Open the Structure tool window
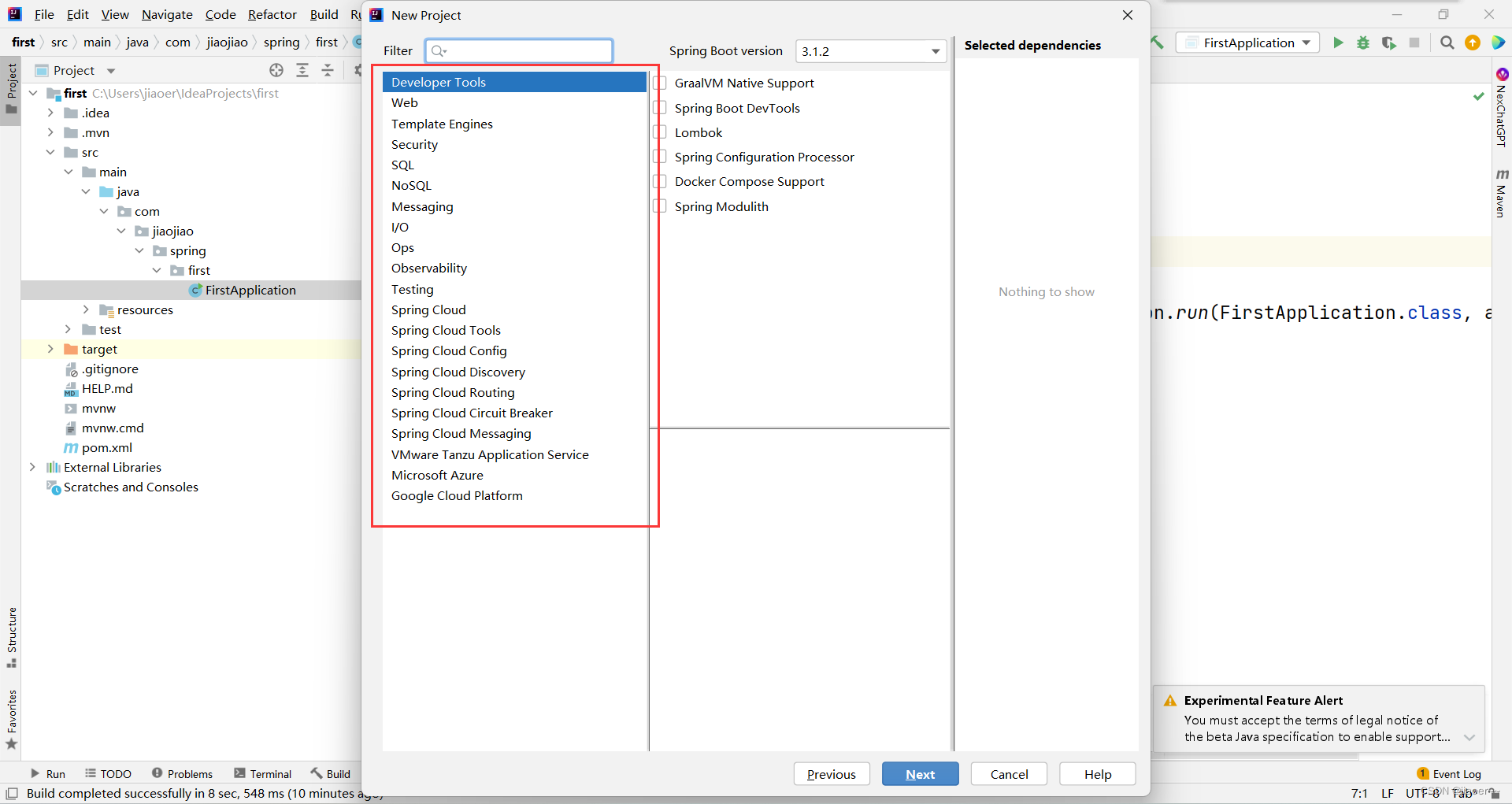Viewport: 1512px width, 804px height. pos(12,638)
